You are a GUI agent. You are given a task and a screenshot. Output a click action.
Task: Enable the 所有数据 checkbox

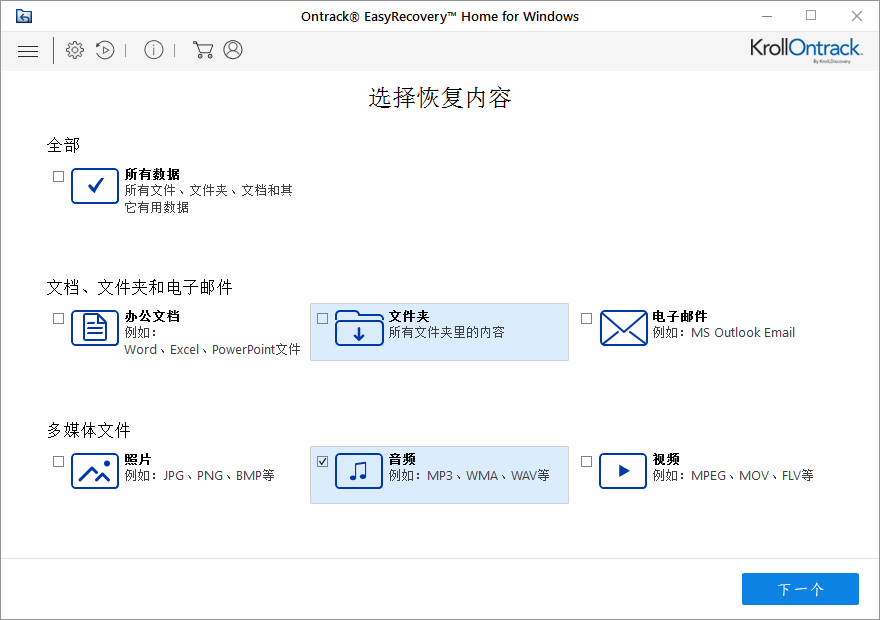tap(58, 175)
